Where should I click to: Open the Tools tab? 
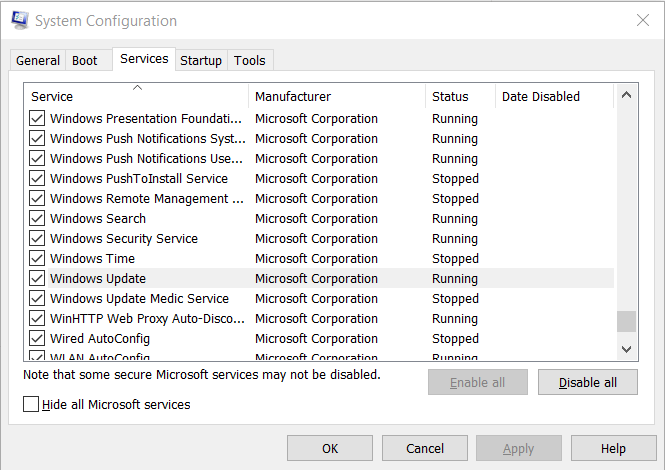tap(250, 60)
